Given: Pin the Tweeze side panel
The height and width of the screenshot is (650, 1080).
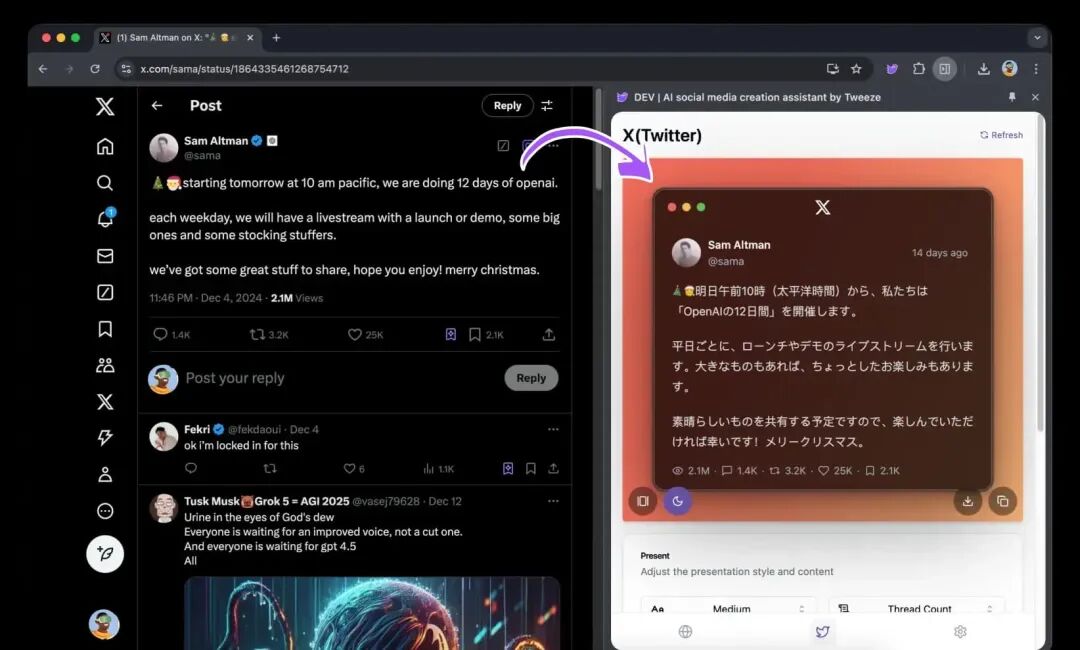Looking at the screenshot, I should (x=1012, y=97).
